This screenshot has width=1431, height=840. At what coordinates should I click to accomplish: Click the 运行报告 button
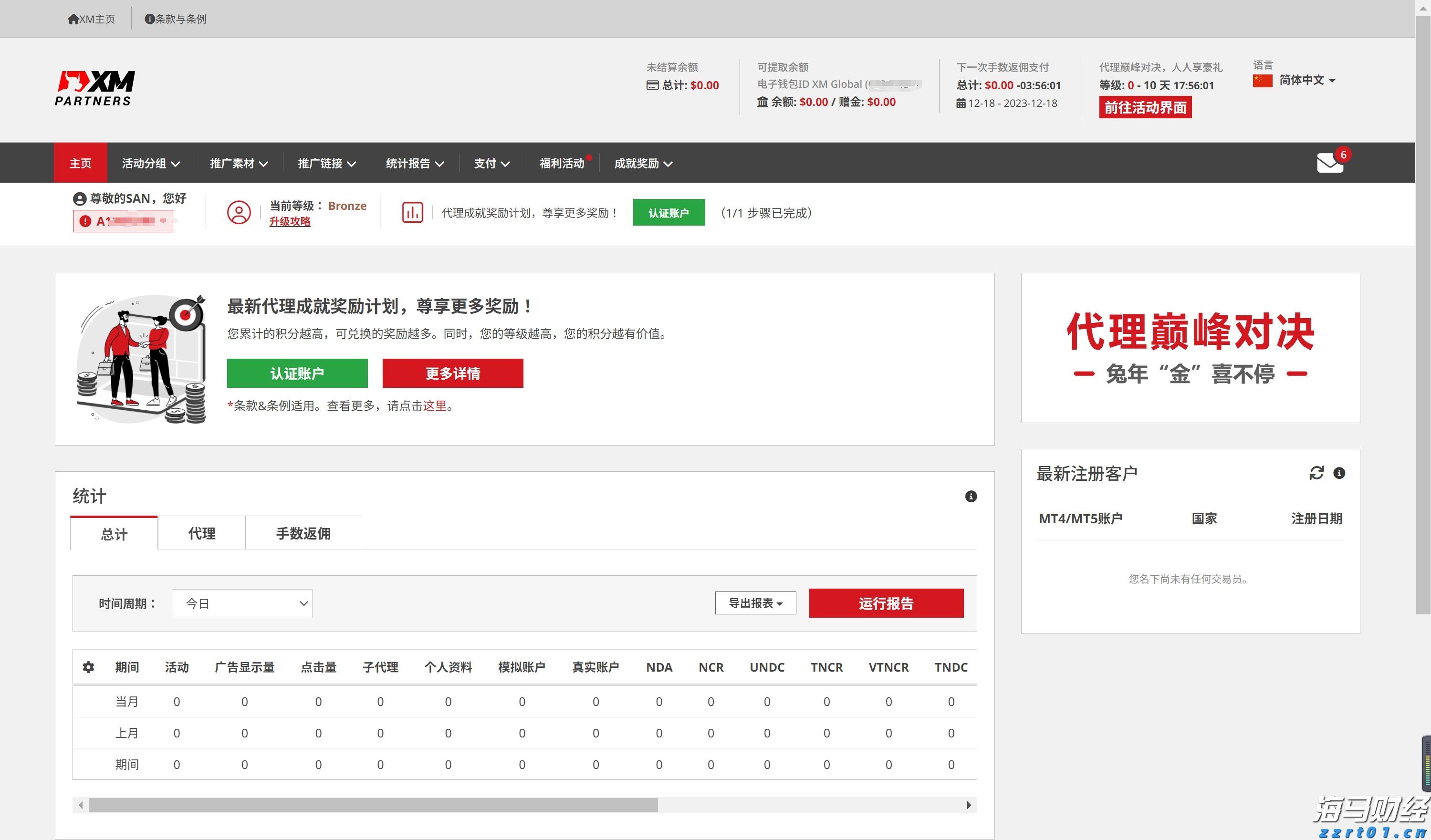click(x=886, y=603)
